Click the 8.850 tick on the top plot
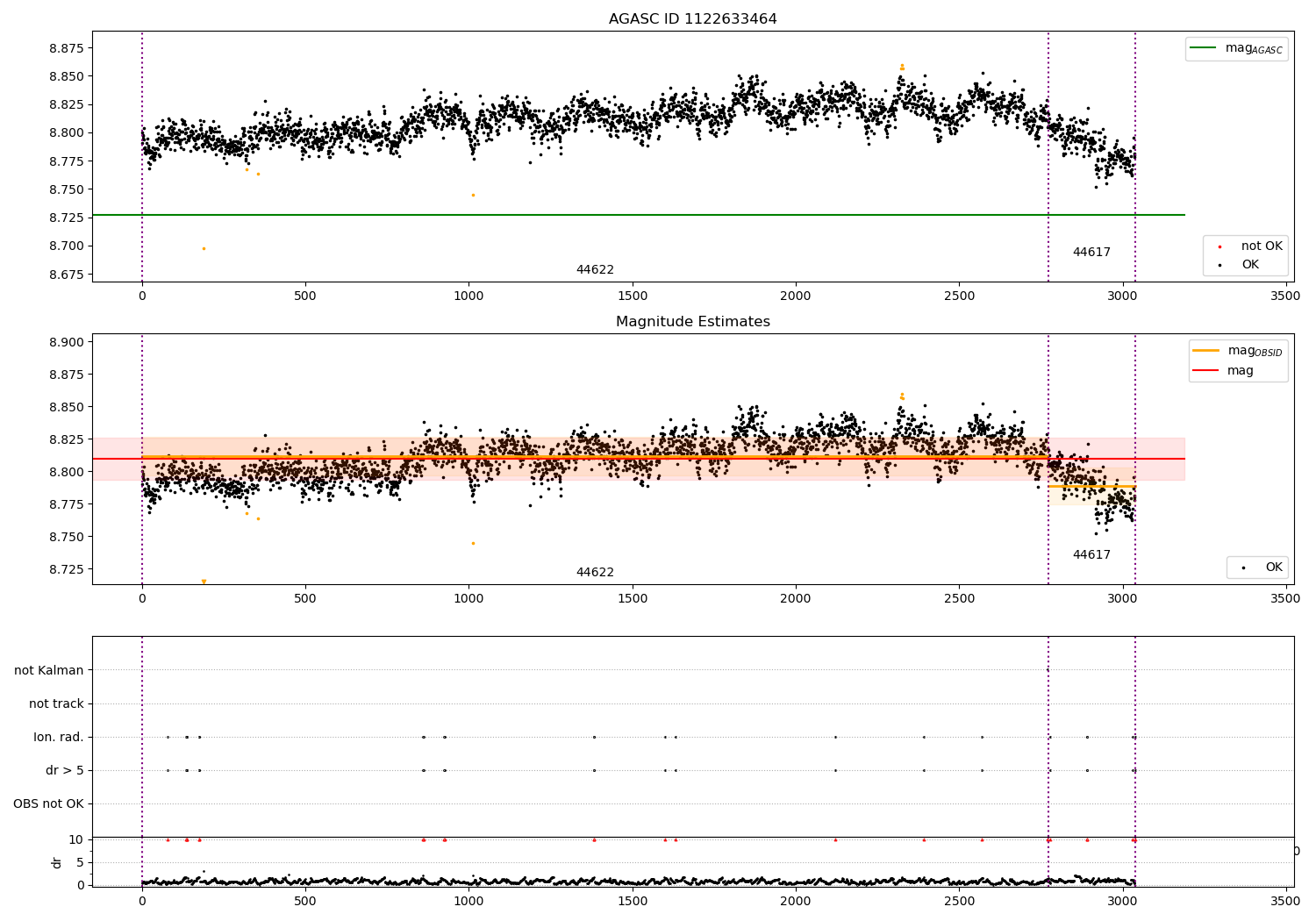The height and width of the screenshot is (921, 1316). click(x=67, y=77)
